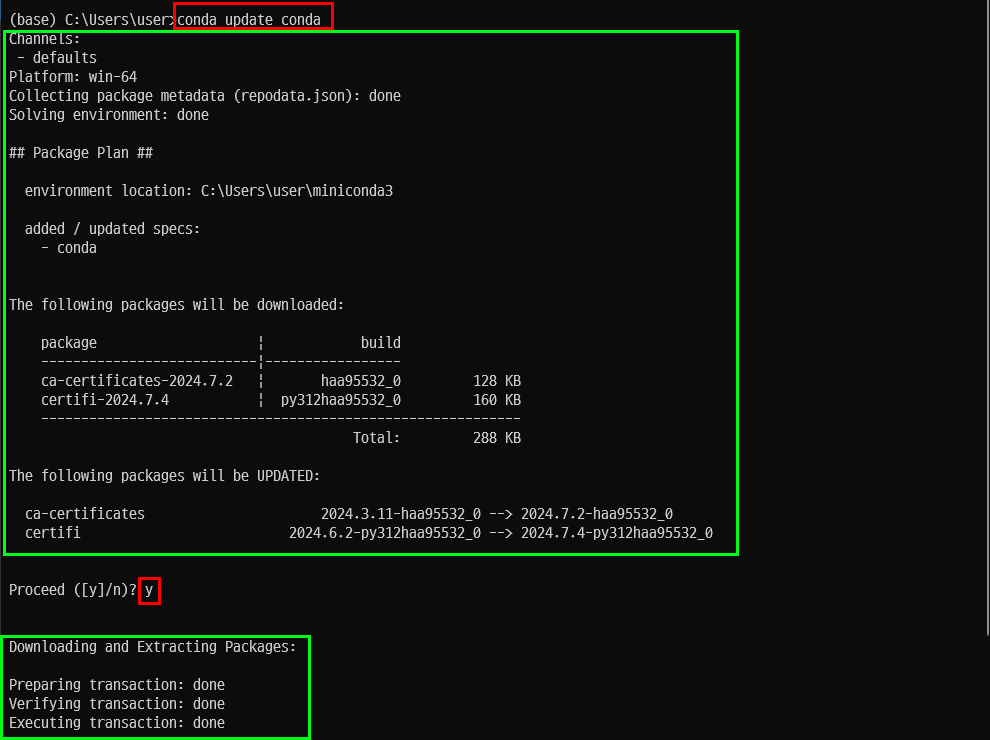Click 'Downloading and Extracting Packages:' line

pos(152,647)
